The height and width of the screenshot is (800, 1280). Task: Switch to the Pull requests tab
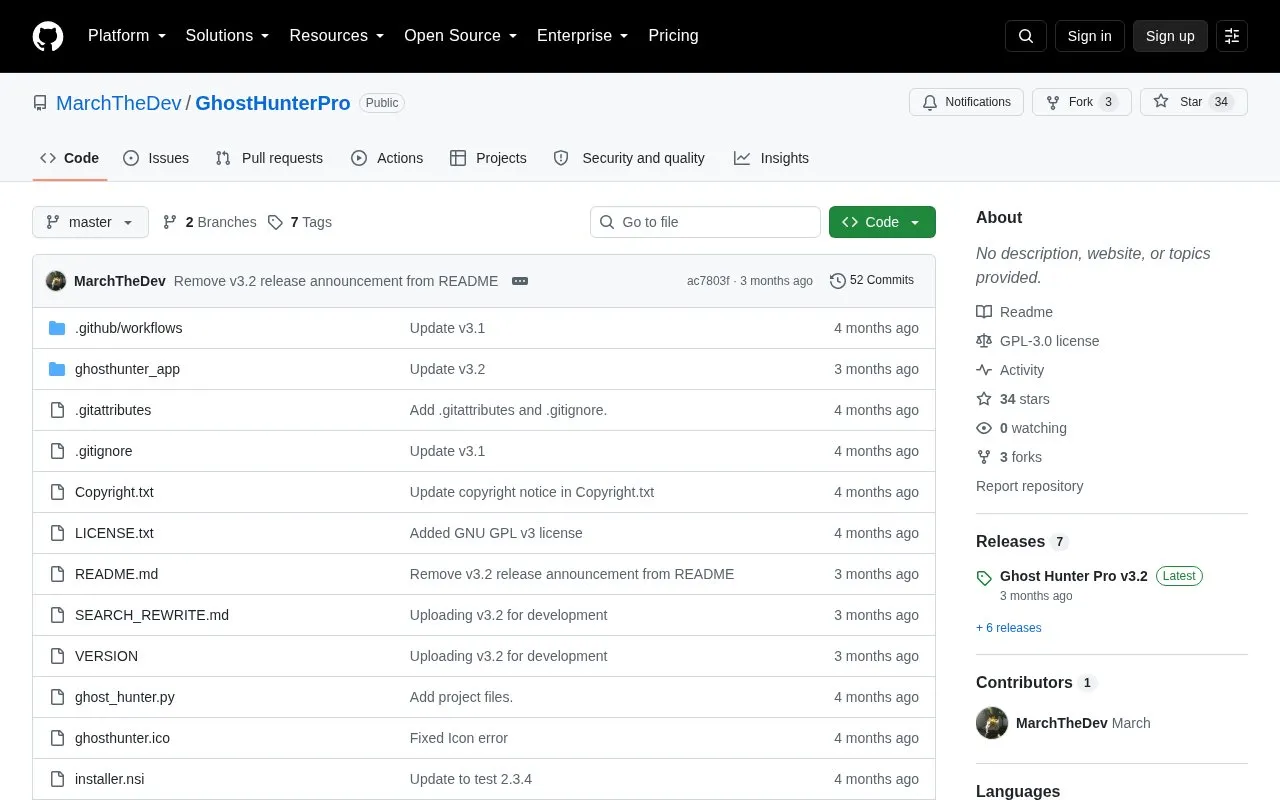269,158
